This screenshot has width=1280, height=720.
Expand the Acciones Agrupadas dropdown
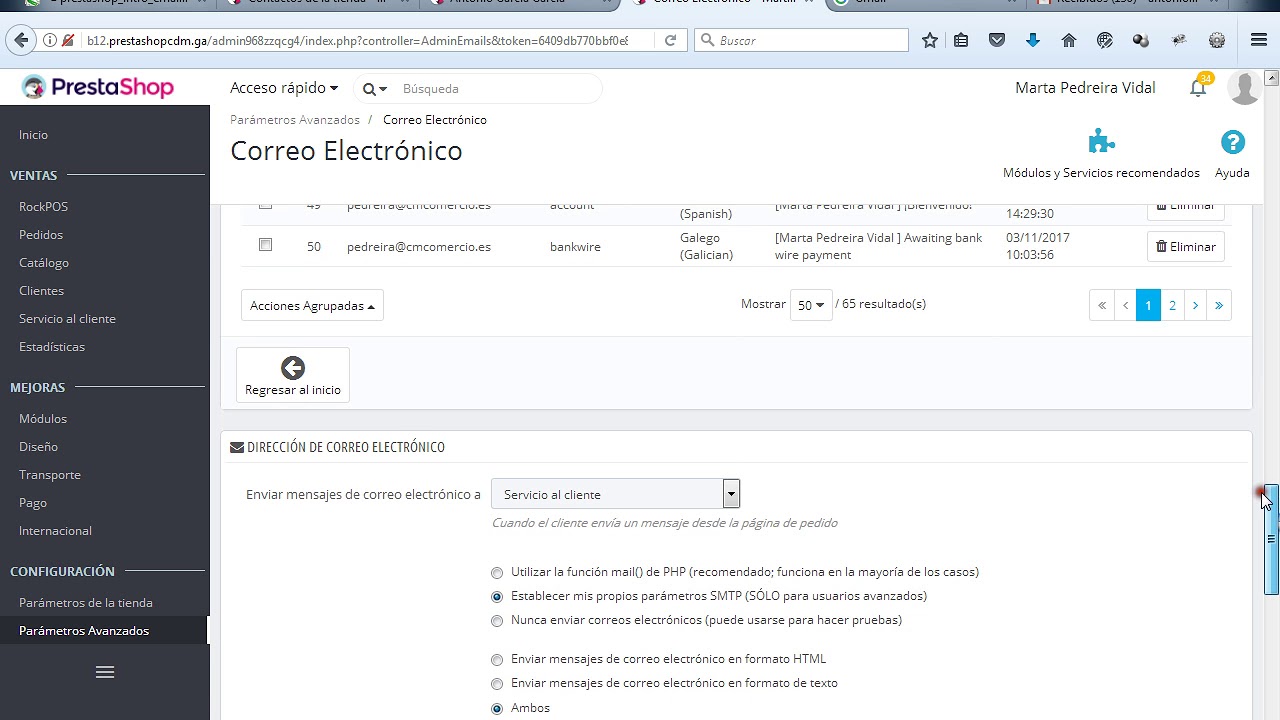[312, 306]
